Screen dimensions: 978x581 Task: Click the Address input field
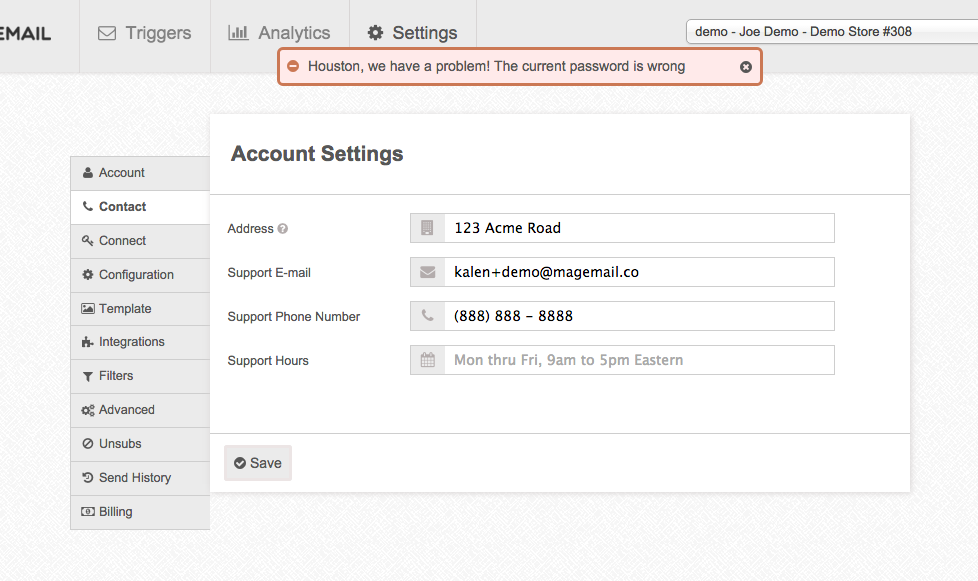tap(638, 228)
